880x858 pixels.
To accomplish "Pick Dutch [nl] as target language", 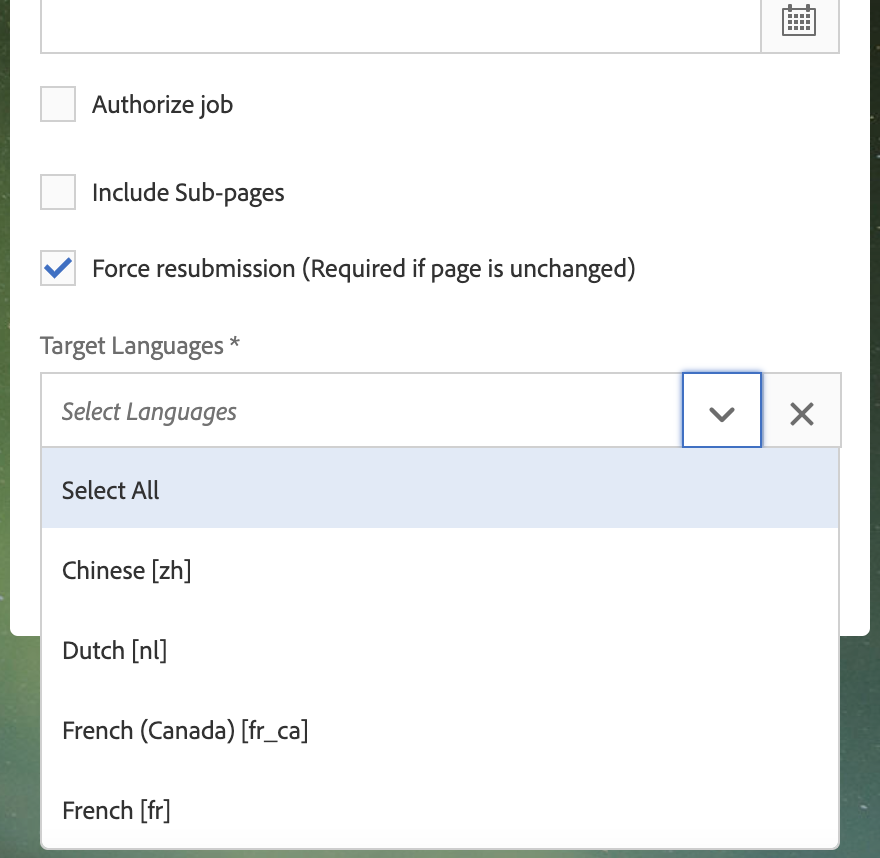I will point(114,650).
